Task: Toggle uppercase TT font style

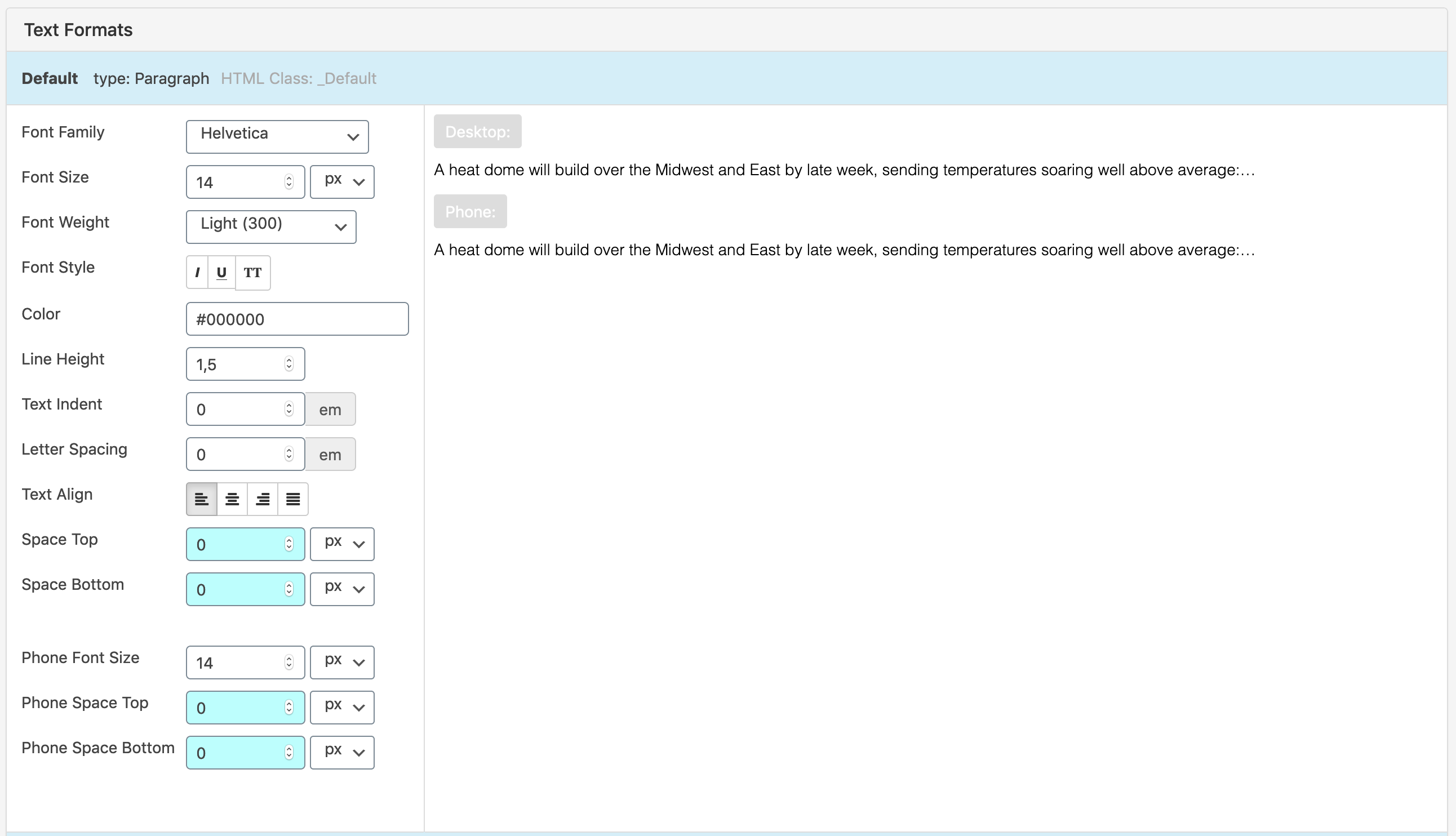Action: point(252,273)
